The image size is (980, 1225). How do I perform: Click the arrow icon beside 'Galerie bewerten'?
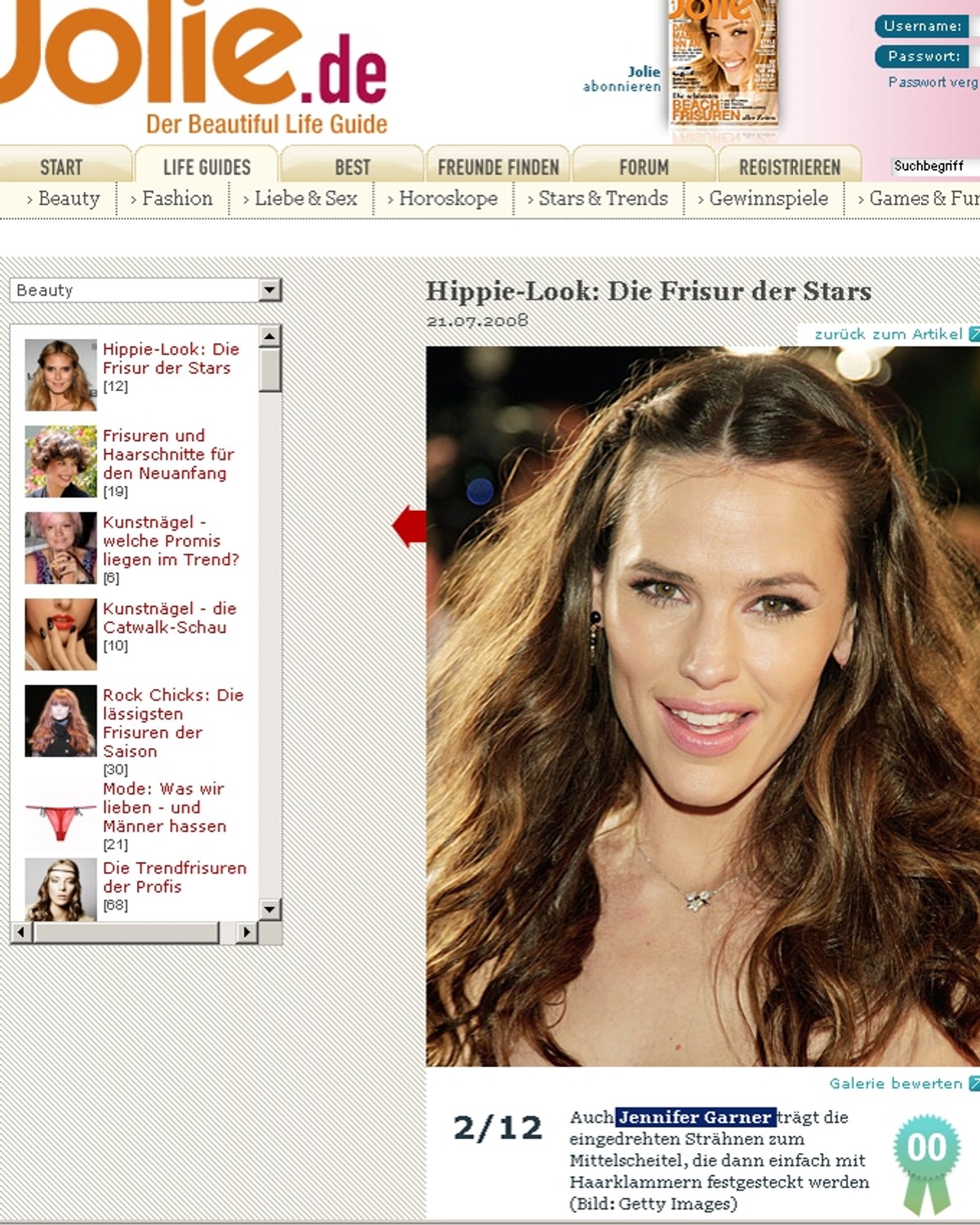(x=973, y=1084)
